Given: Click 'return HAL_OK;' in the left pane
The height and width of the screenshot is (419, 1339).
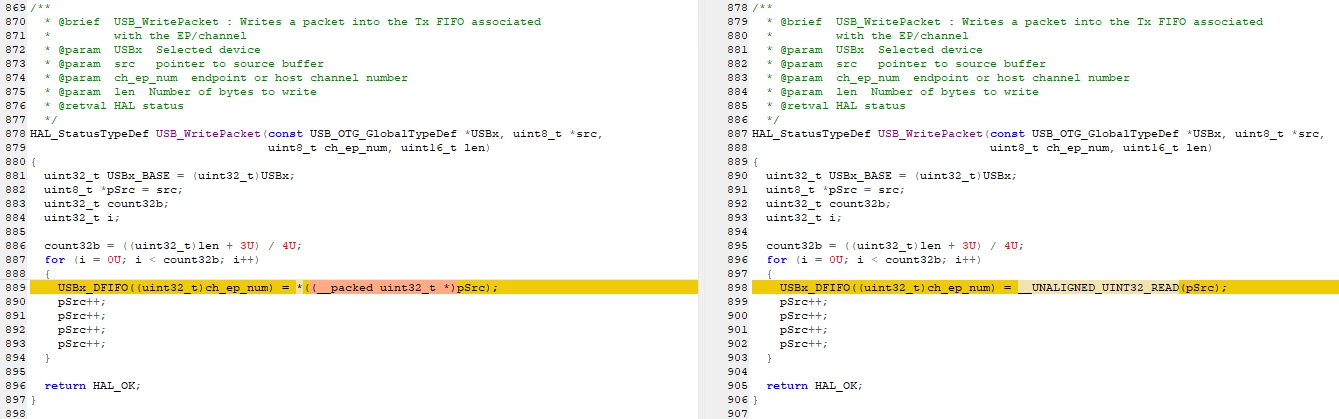Looking at the screenshot, I should 92,385.
